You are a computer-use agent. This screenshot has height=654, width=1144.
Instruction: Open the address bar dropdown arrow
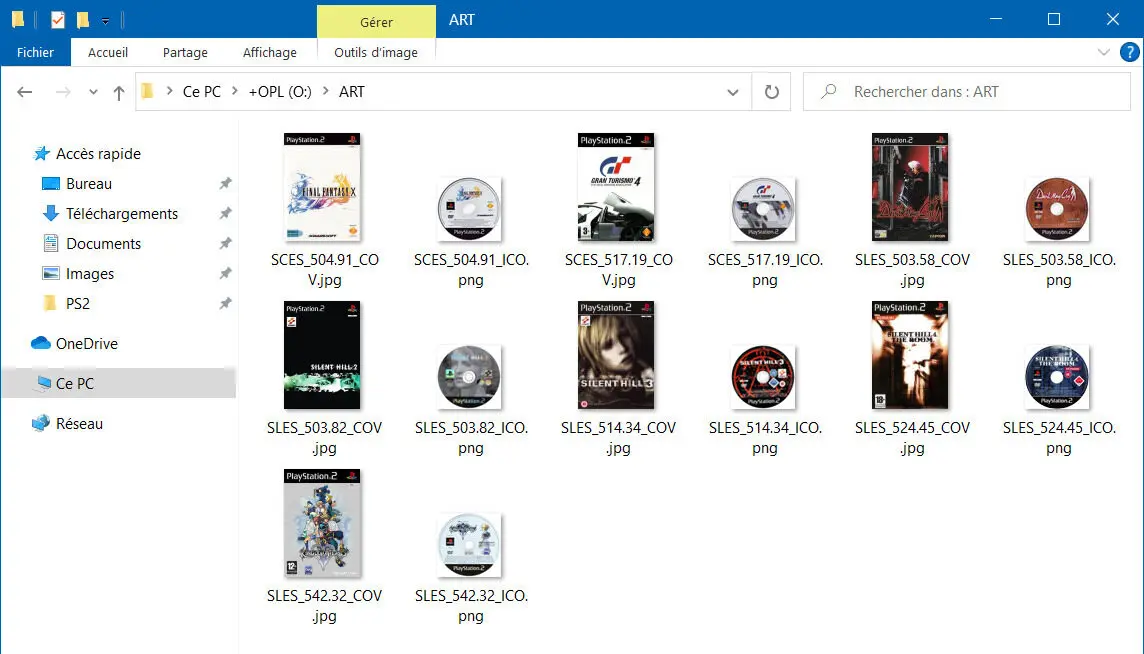pos(733,91)
